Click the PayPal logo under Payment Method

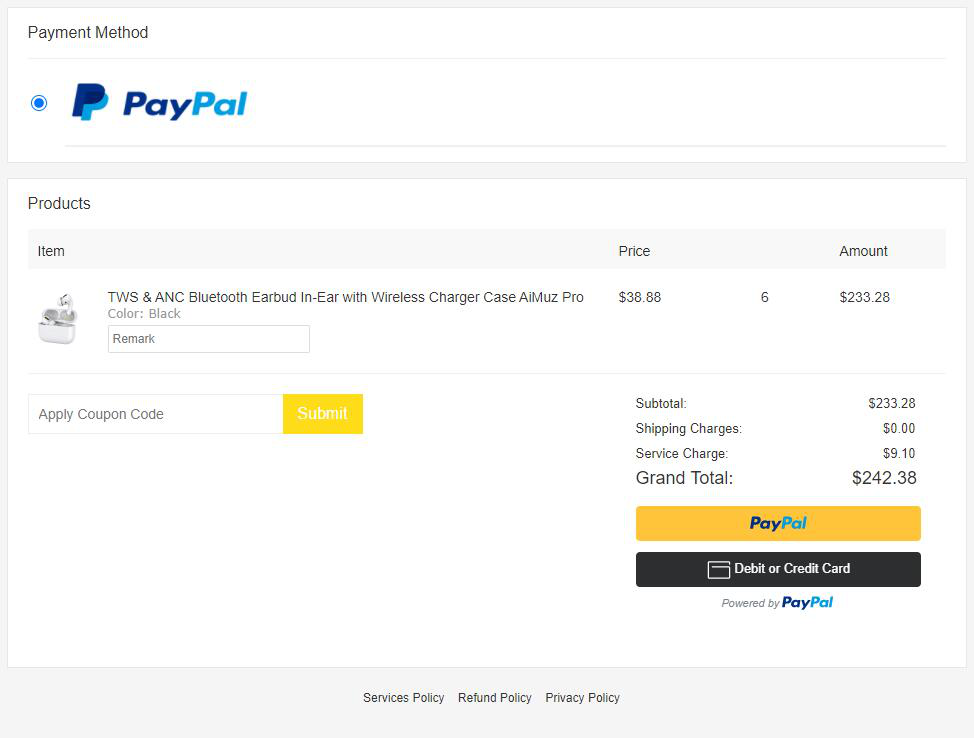pyautogui.click(x=160, y=103)
